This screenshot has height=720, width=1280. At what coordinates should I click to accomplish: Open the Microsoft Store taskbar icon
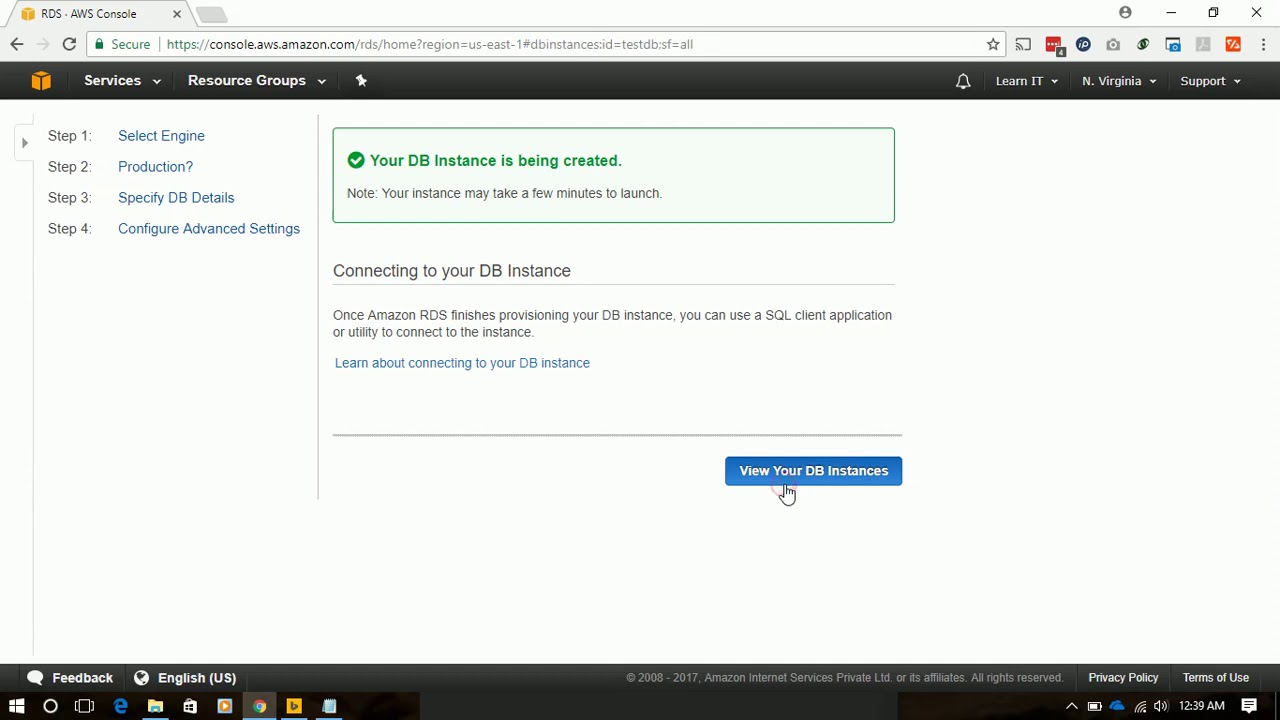pos(190,706)
